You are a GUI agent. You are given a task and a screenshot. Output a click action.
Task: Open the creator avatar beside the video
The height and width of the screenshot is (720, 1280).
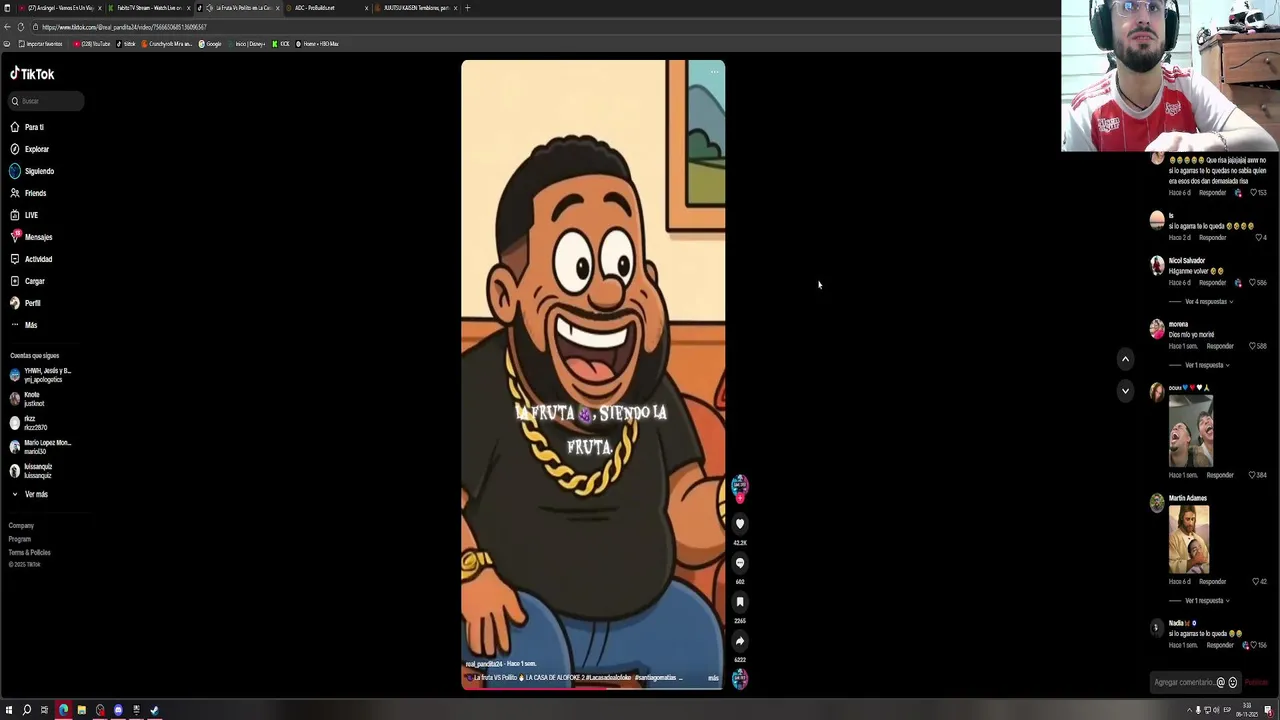pyautogui.click(x=739, y=487)
